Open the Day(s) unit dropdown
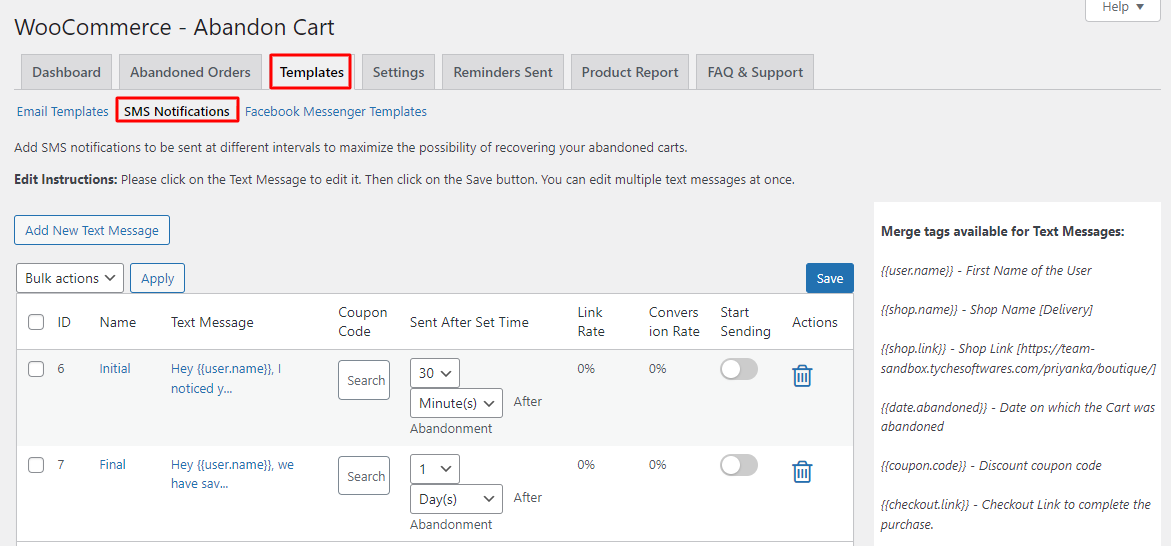This screenshot has height=546, width=1171. 456,498
